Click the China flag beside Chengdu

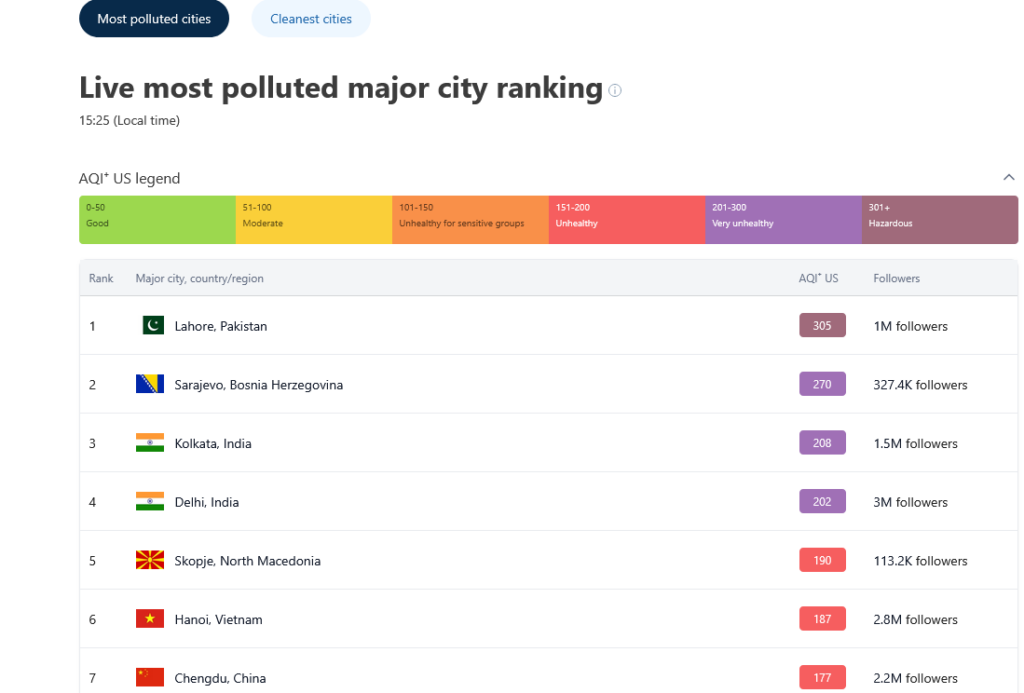point(150,678)
